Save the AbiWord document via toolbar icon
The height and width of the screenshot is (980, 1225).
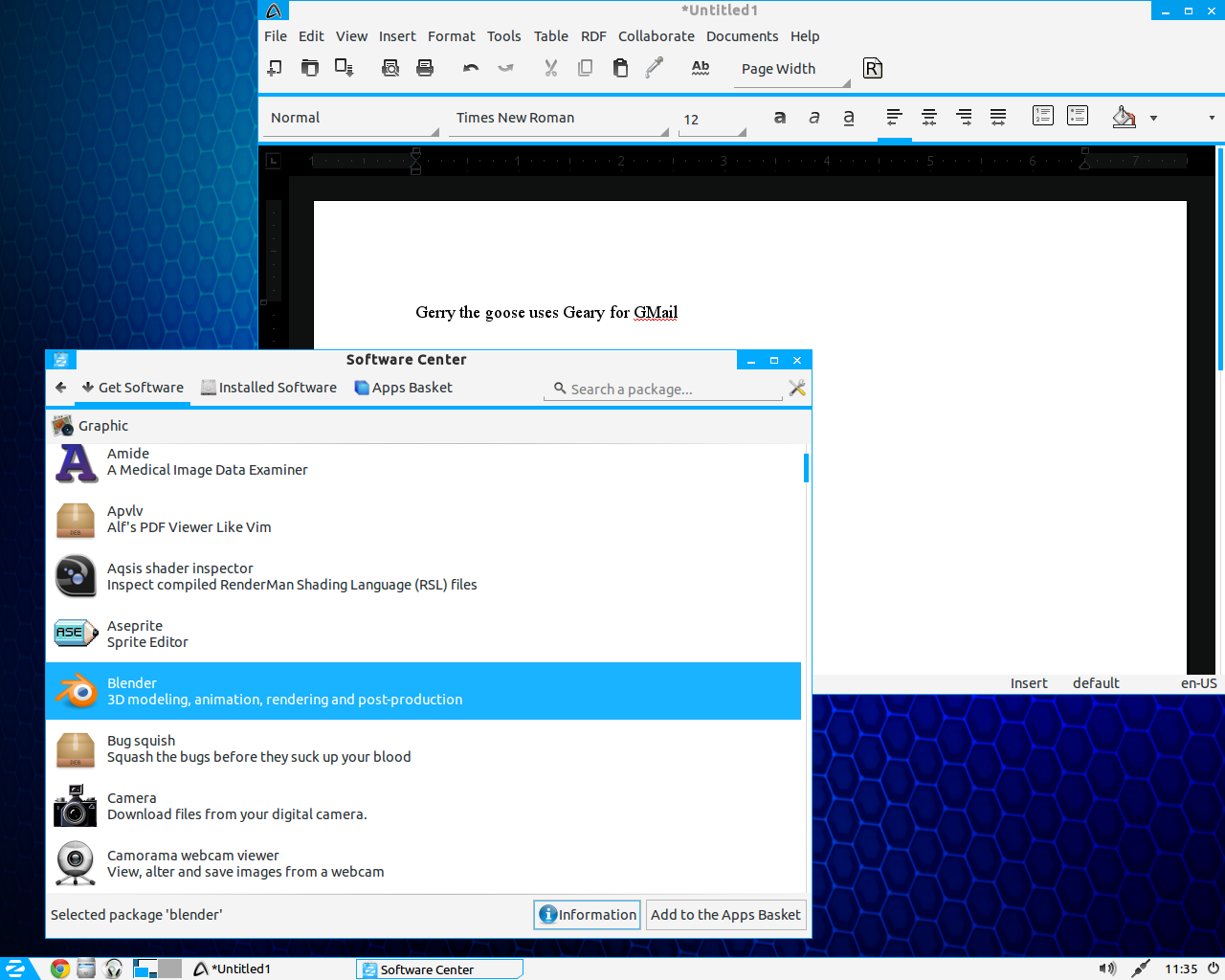point(344,68)
